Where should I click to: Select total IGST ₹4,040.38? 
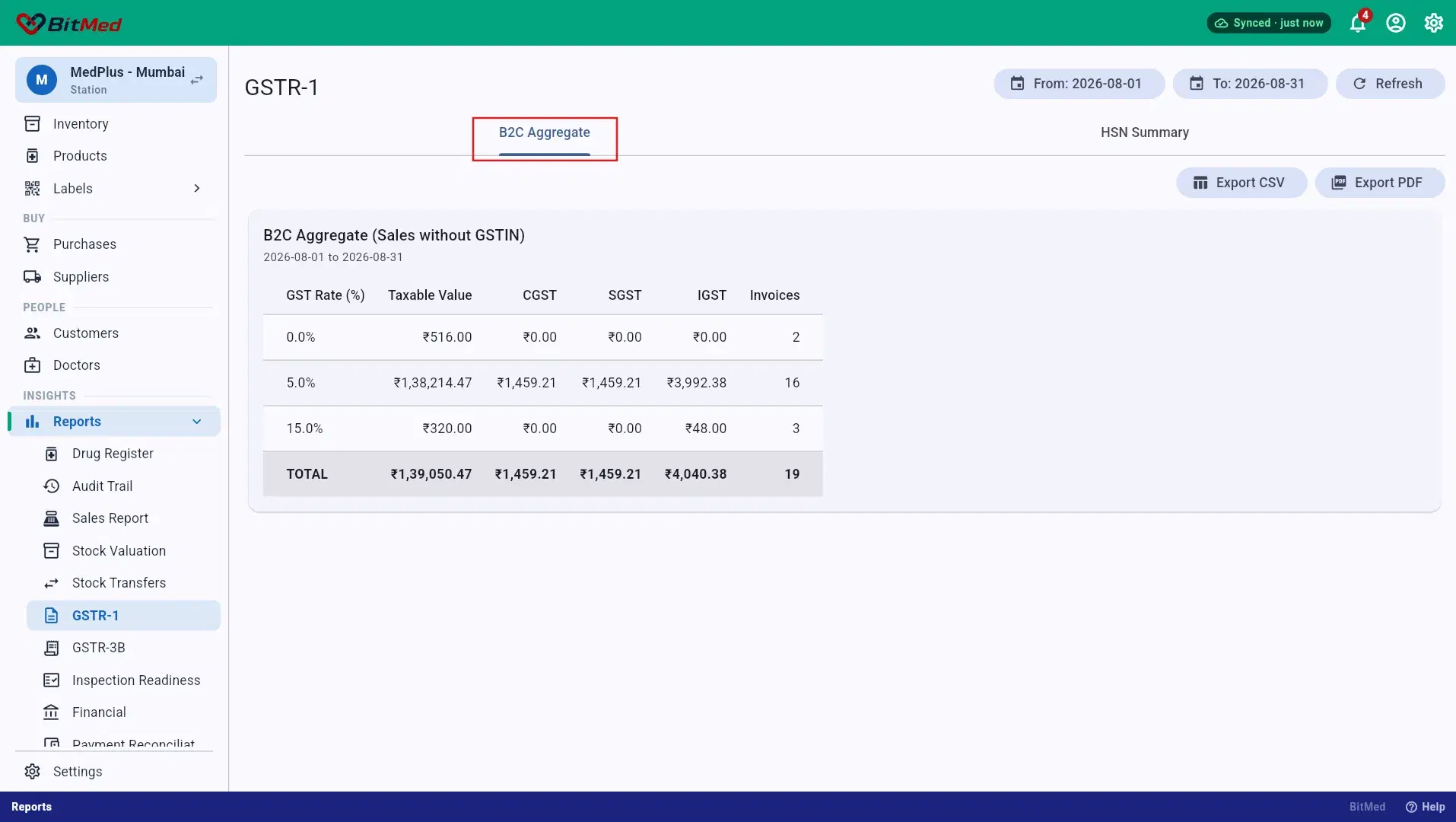click(696, 474)
